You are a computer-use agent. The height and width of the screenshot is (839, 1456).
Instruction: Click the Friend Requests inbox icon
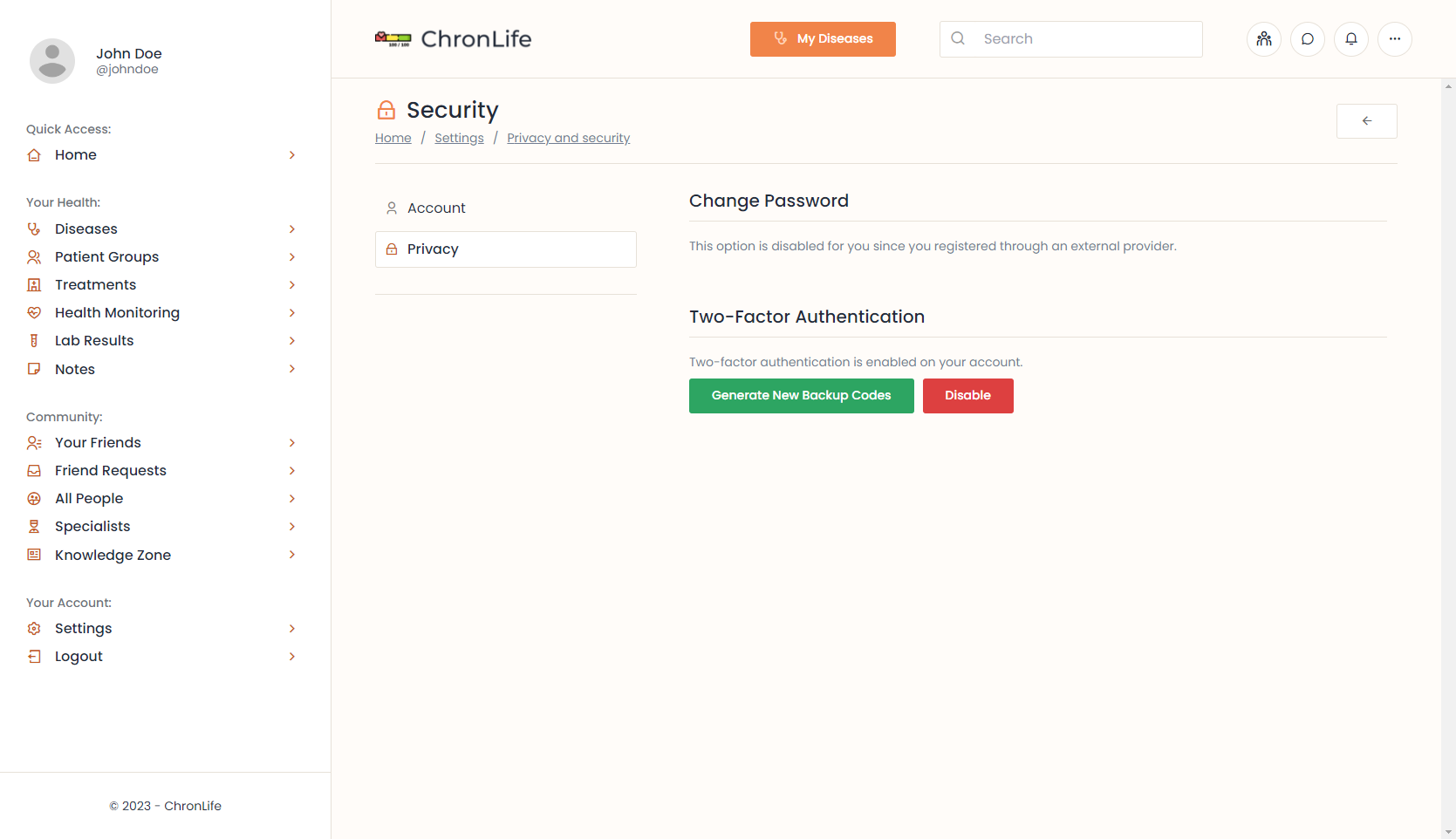(x=34, y=471)
